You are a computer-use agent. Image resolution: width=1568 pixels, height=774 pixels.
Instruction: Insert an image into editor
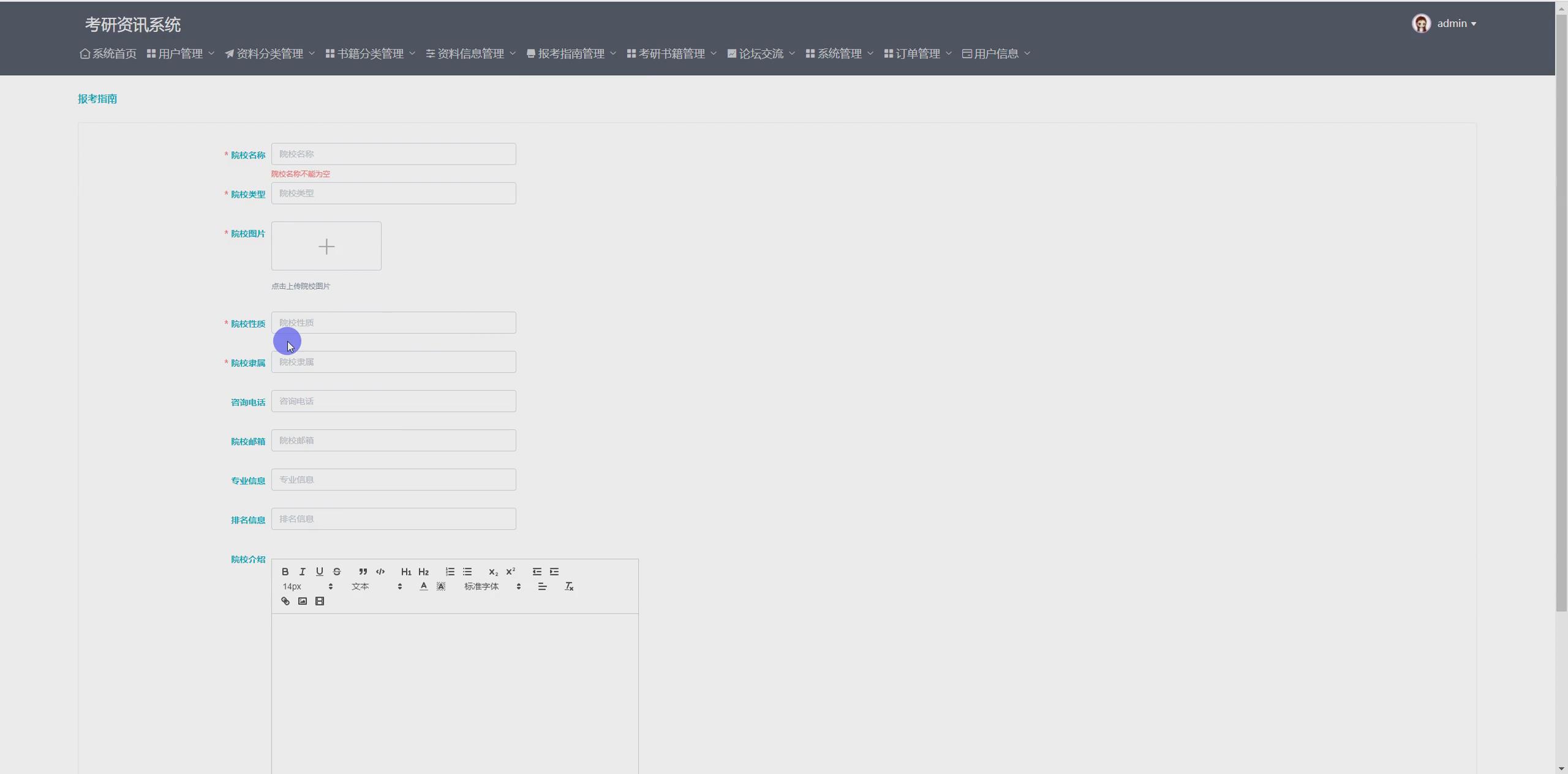coord(302,601)
